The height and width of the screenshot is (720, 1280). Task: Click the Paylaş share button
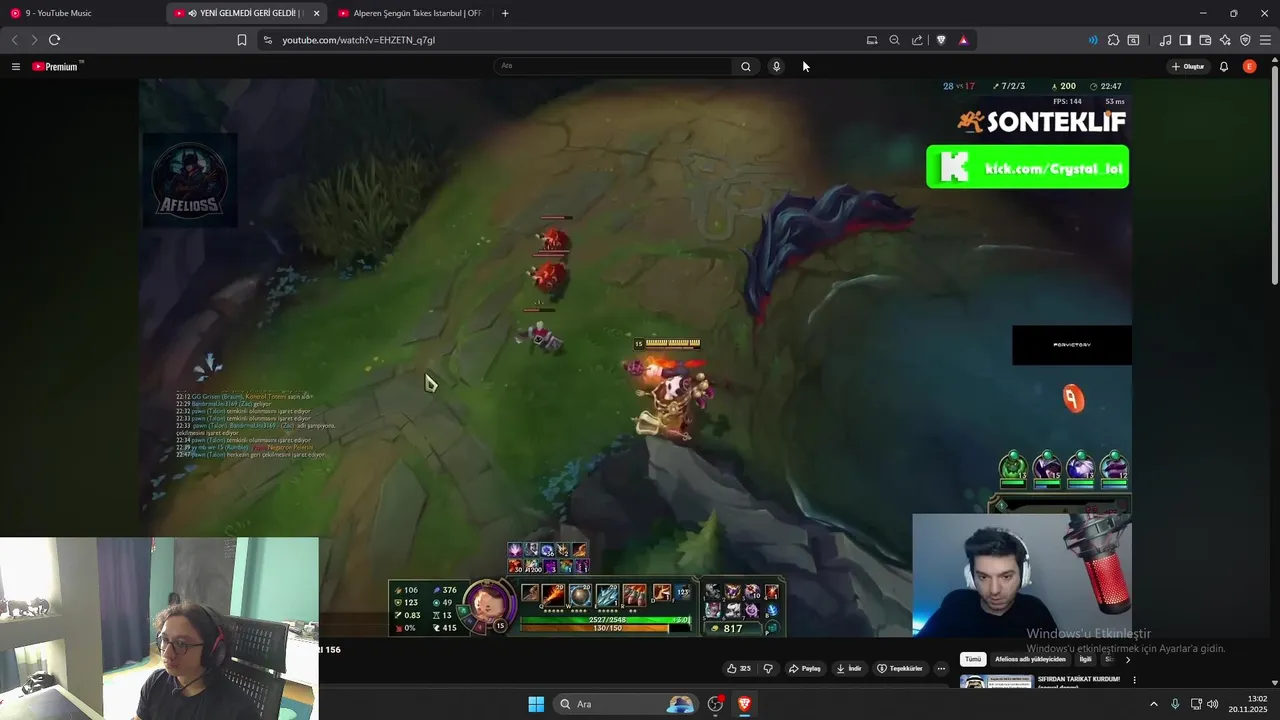click(x=805, y=668)
